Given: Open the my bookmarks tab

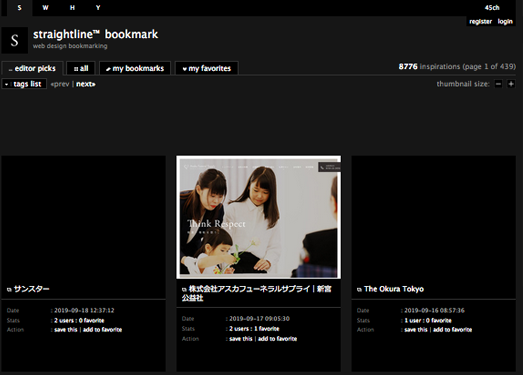Looking at the screenshot, I should coord(135,68).
